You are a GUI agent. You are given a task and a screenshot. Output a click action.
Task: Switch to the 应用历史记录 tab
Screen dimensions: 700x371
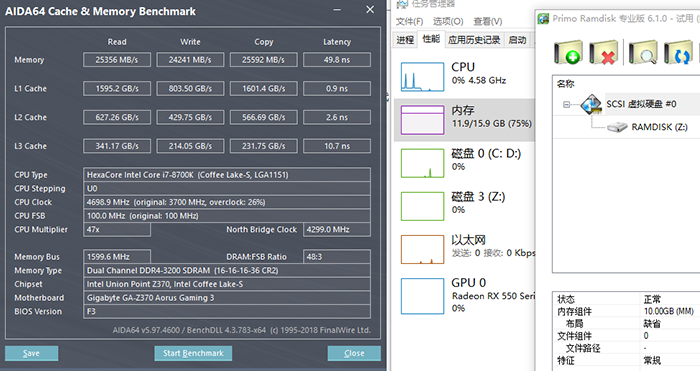pyautogui.click(x=474, y=40)
